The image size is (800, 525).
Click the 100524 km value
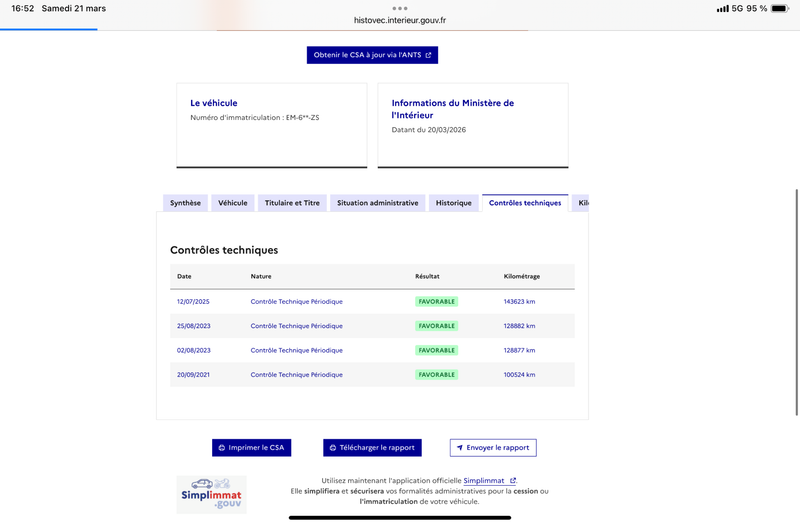pos(519,374)
